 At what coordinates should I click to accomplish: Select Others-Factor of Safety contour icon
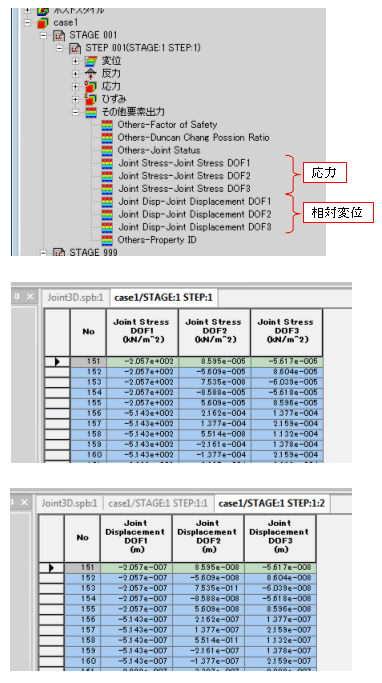[x=107, y=125]
